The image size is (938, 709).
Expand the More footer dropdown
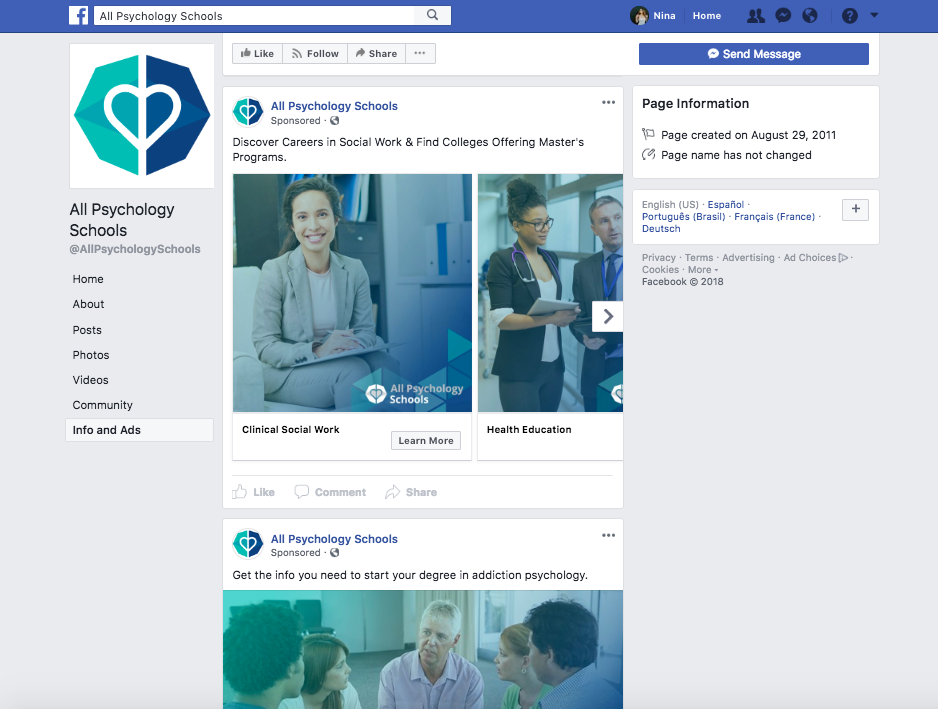click(x=703, y=270)
